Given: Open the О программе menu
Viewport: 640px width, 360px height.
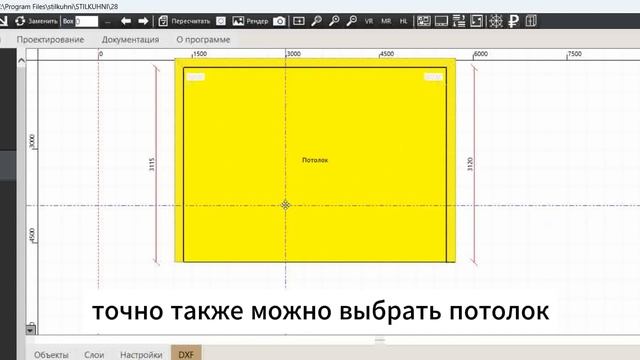Looking at the screenshot, I should coord(203,40).
